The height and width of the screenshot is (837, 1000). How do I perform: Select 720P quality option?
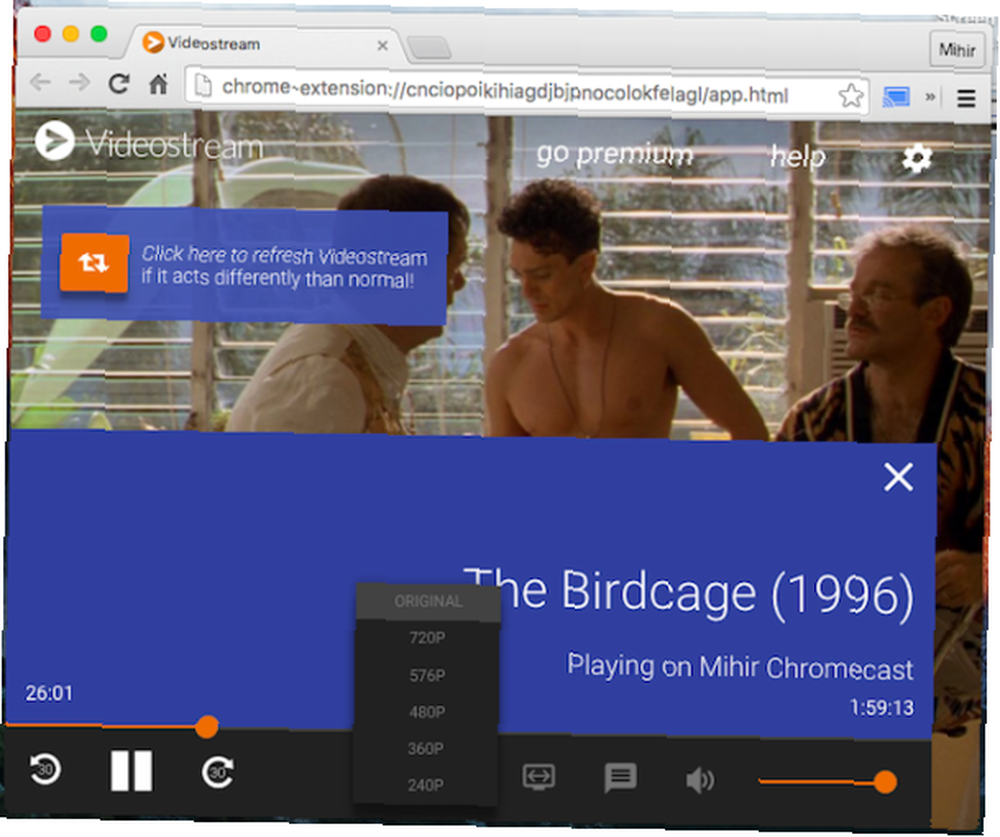pos(427,637)
